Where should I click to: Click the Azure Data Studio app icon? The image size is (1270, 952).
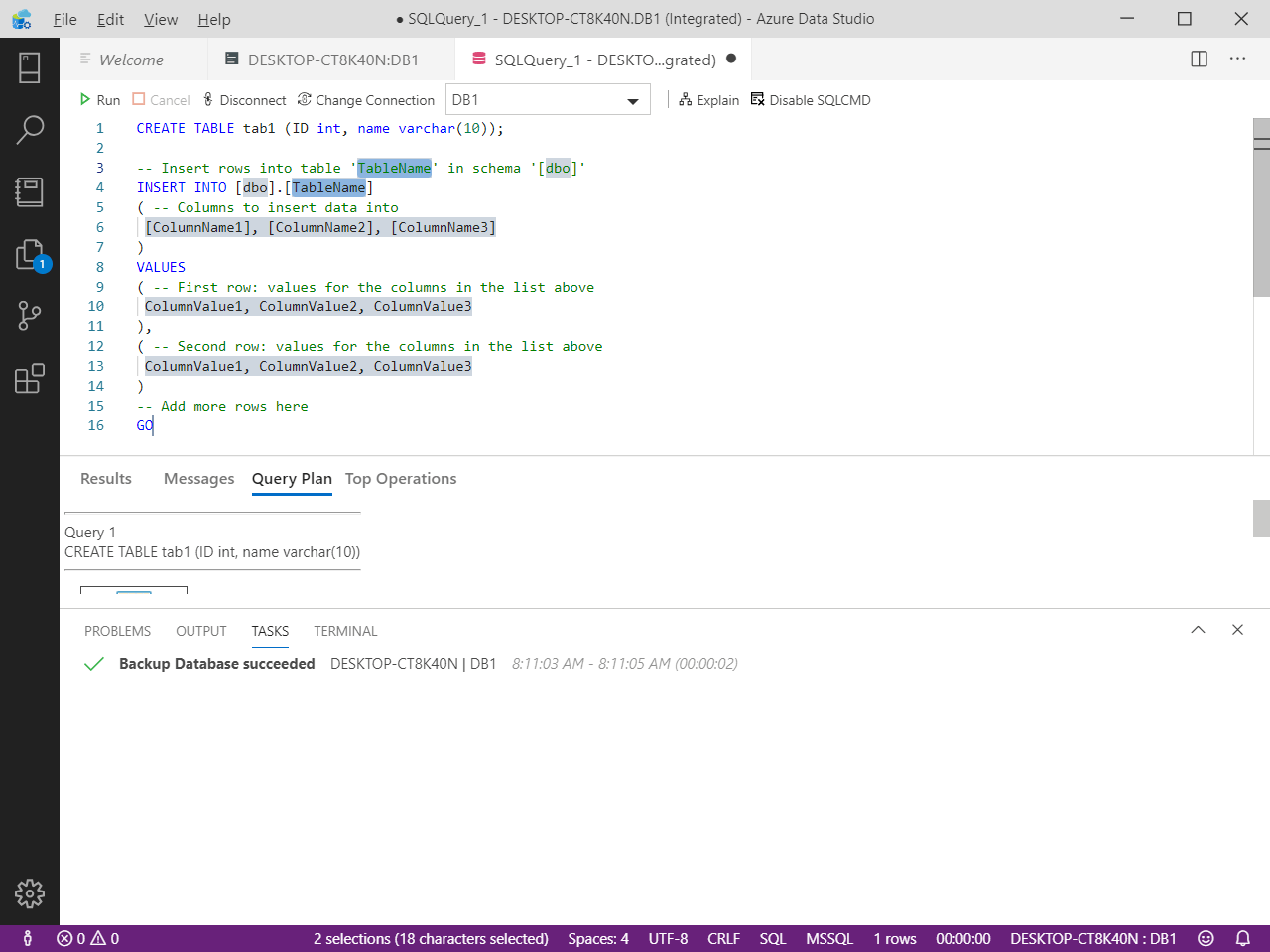tap(22, 19)
